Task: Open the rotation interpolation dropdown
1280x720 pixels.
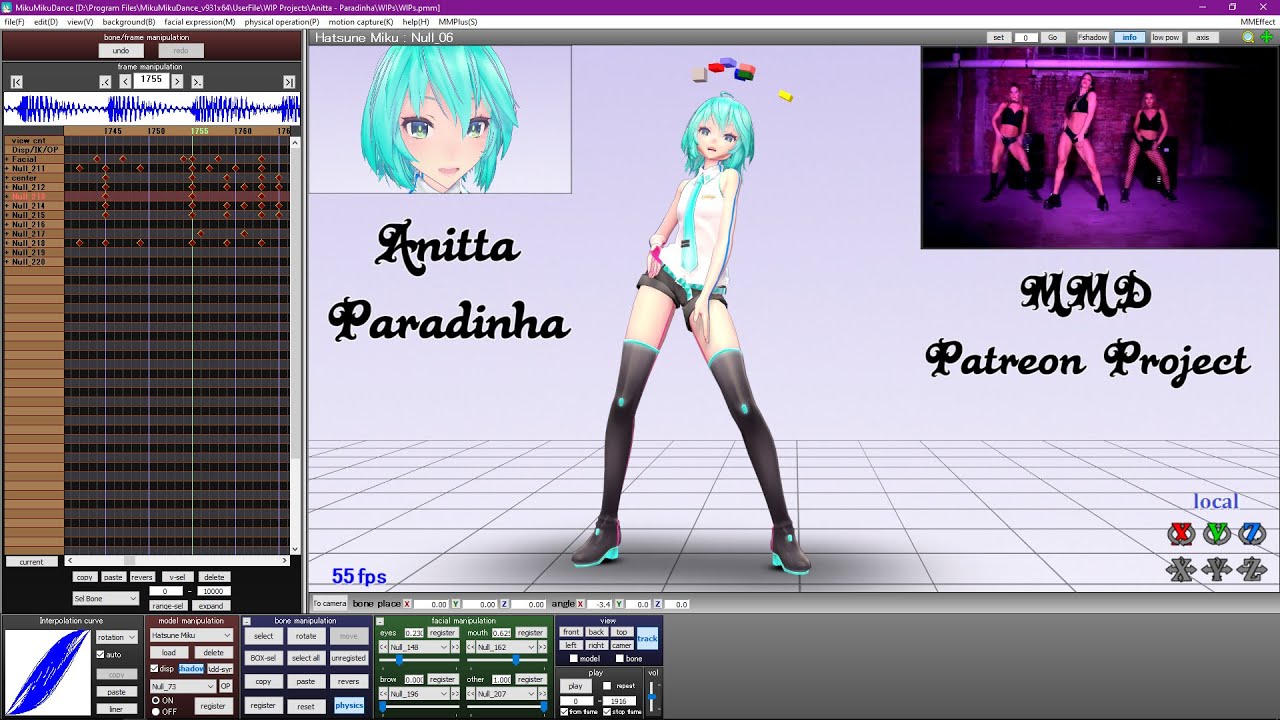Action: [116, 637]
